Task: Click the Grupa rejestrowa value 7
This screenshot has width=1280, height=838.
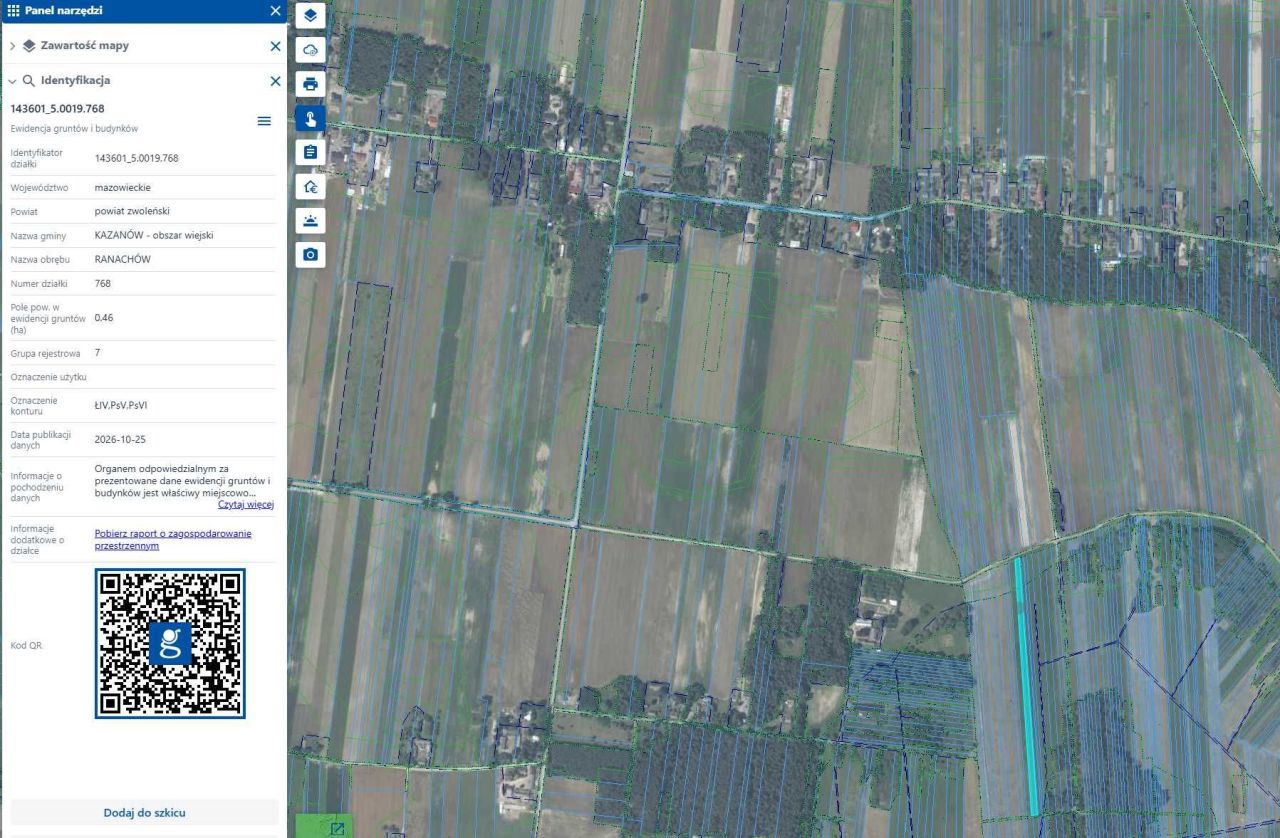Action: 97,353
